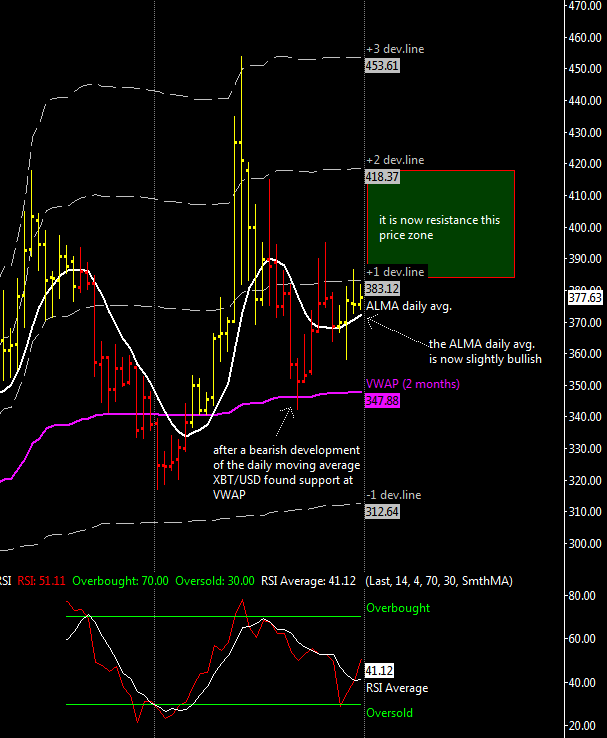Select the 453.61 price tag
The height and width of the screenshot is (738, 607).
pos(382,65)
